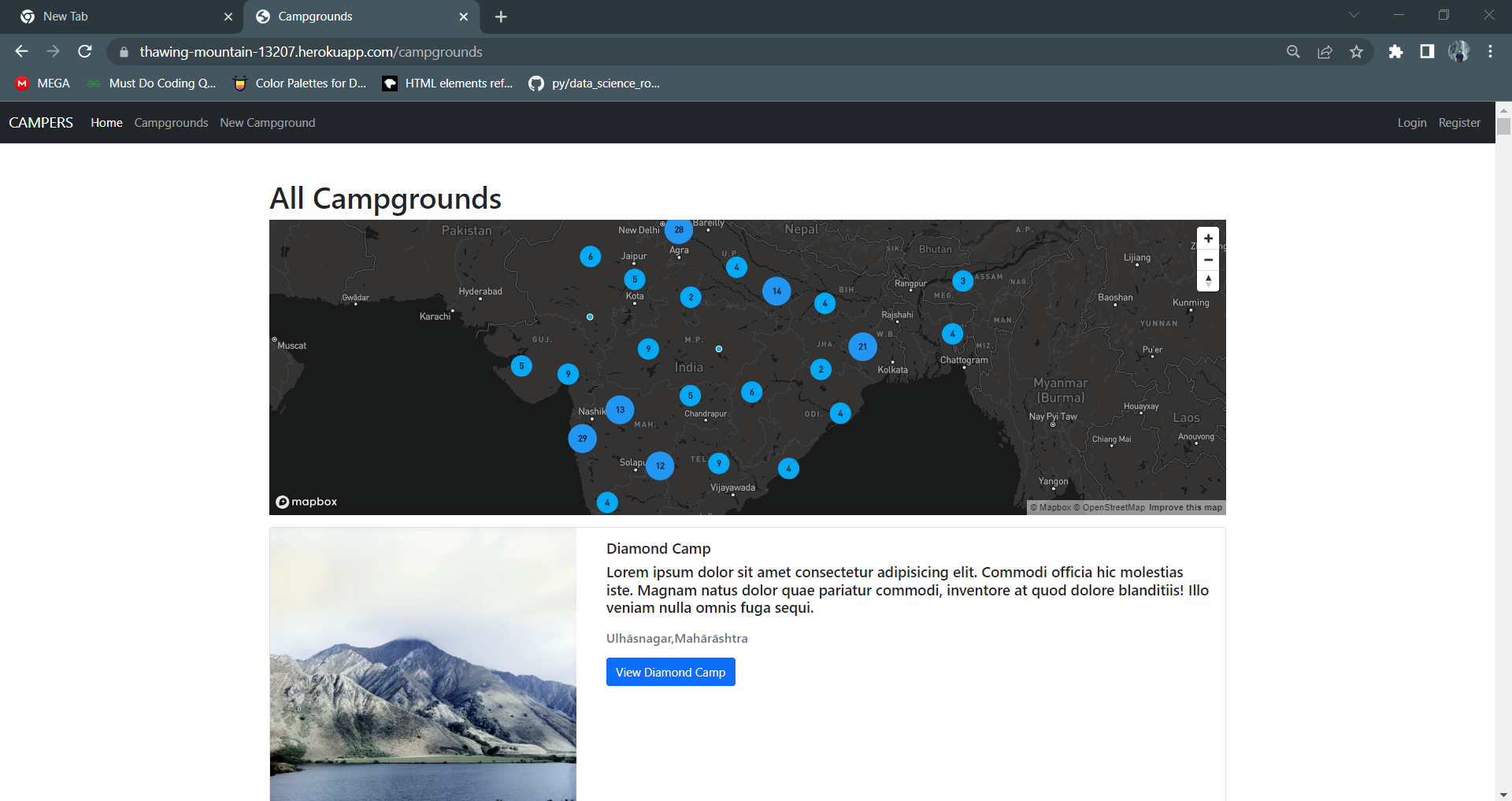Click the Improve this map link
The width and height of the screenshot is (1512, 801).
[1185, 507]
